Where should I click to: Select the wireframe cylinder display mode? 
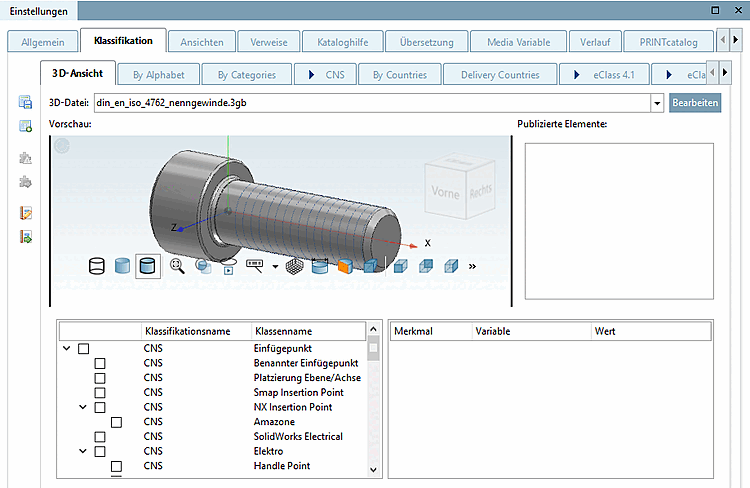coord(97,266)
